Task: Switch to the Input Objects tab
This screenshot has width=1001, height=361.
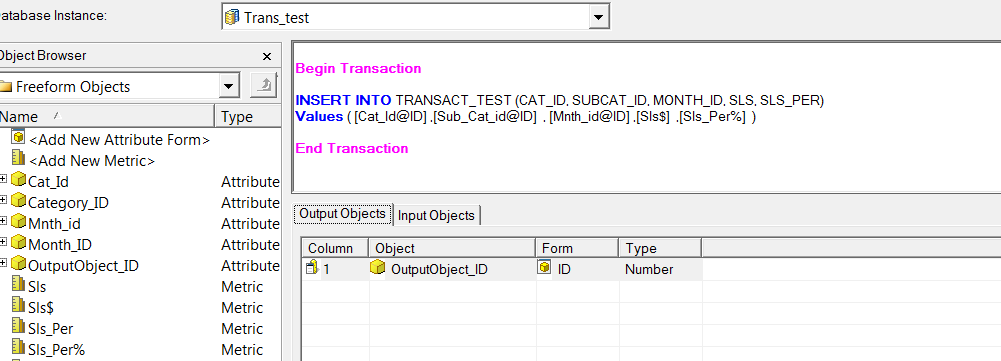Action: [x=436, y=215]
